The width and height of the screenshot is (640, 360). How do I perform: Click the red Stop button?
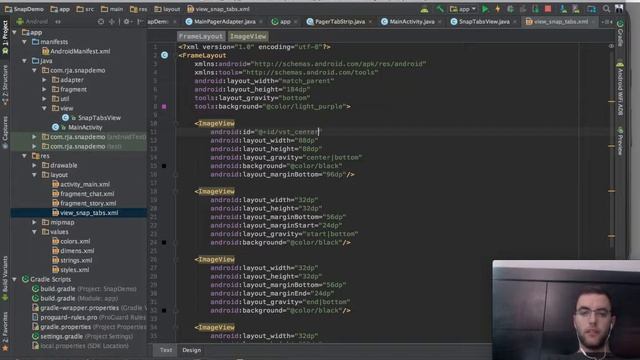tap(548, 9)
